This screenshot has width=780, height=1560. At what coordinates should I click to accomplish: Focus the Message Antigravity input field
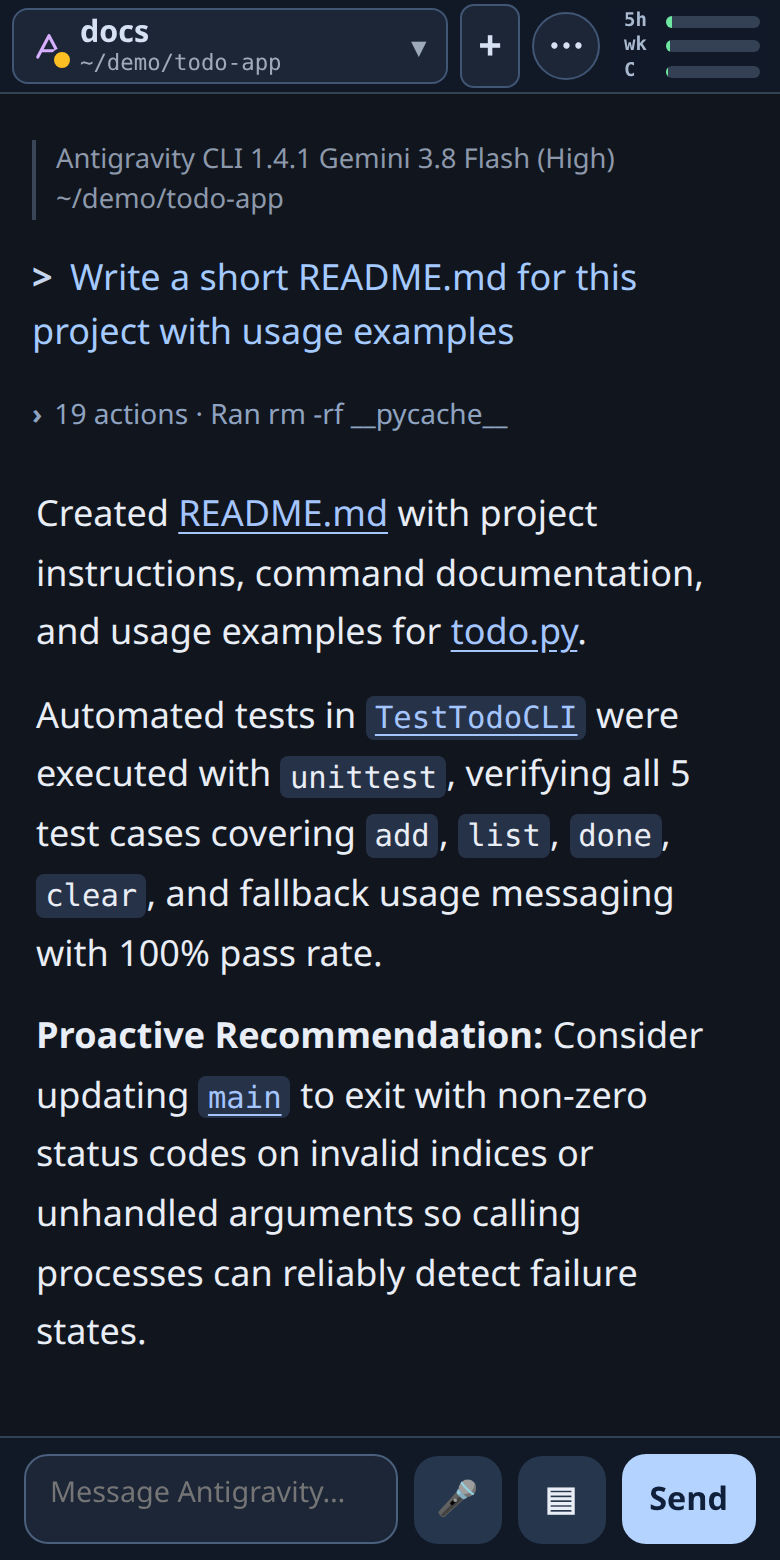pyautogui.click(x=211, y=1499)
